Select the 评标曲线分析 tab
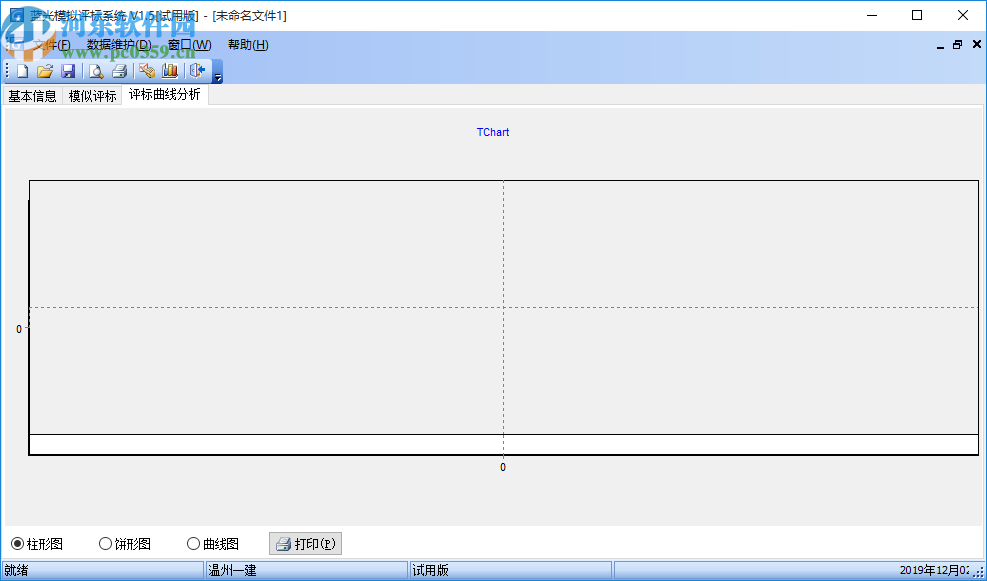Image resolution: width=987 pixels, height=581 pixels. coord(165,94)
